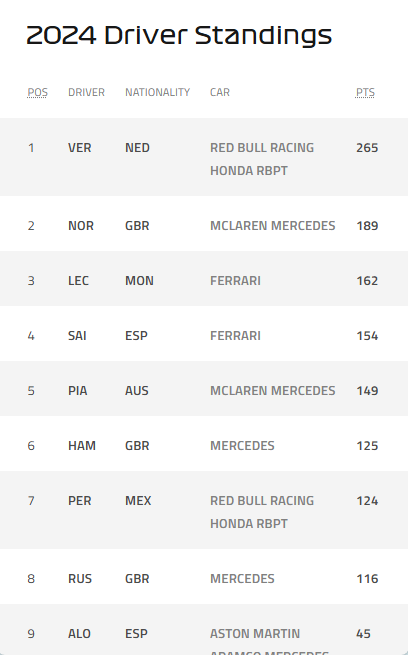This screenshot has width=408, height=655.
Task: Select driver LEC in the standings
Action: click(79, 281)
